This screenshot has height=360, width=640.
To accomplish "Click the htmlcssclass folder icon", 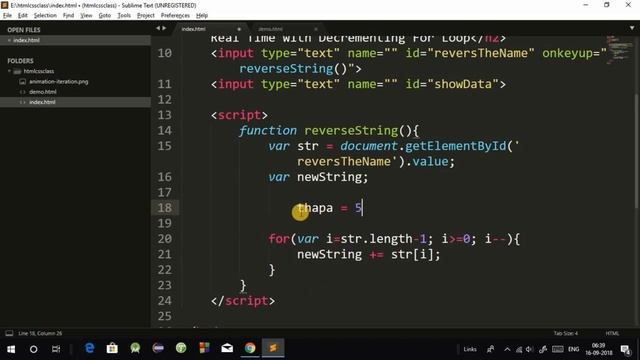I will pos(17,71).
